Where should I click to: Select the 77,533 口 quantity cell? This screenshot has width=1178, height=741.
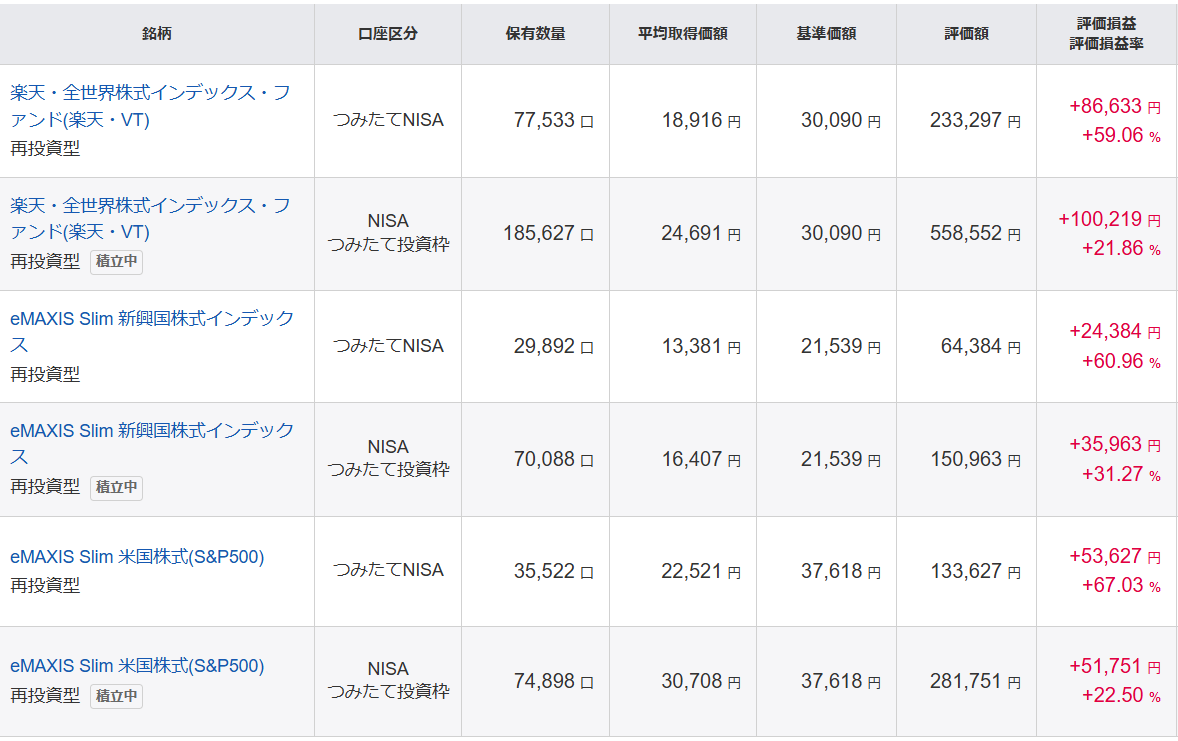pos(553,121)
